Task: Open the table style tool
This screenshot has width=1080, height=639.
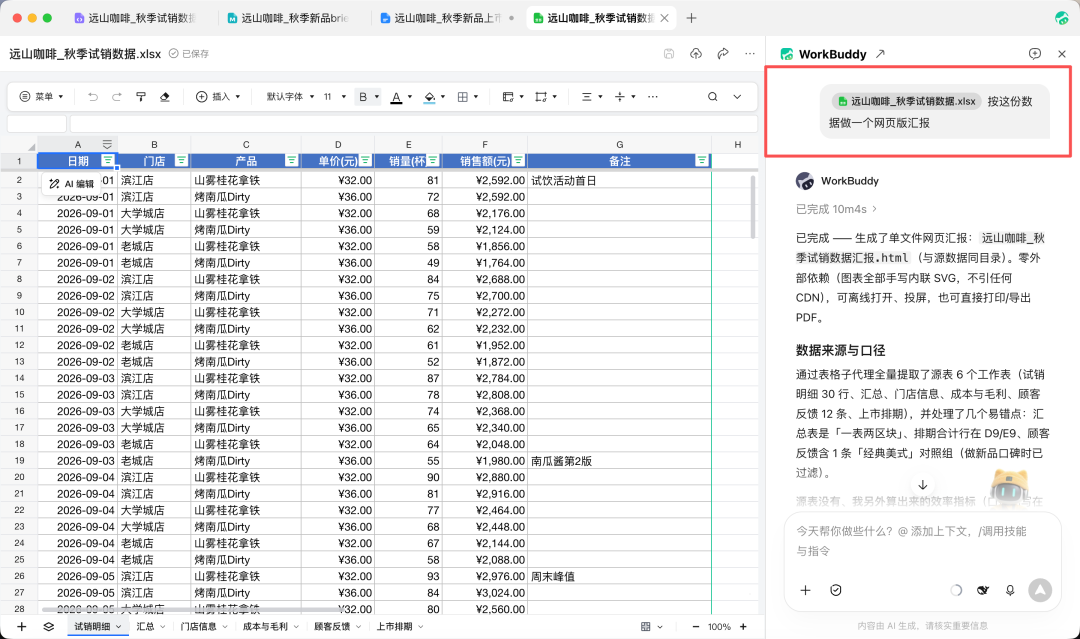Action: pos(508,97)
